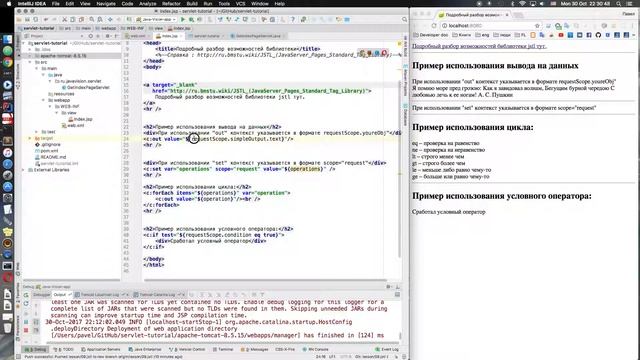The height and width of the screenshot is (360, 640).
Task: Open the Debugger tab in Debug panel
Action: (x=41, y=295)
